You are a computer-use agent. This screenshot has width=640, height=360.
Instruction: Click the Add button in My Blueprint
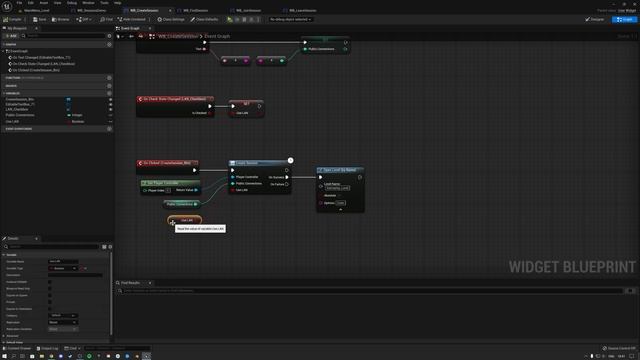[11, 36]
